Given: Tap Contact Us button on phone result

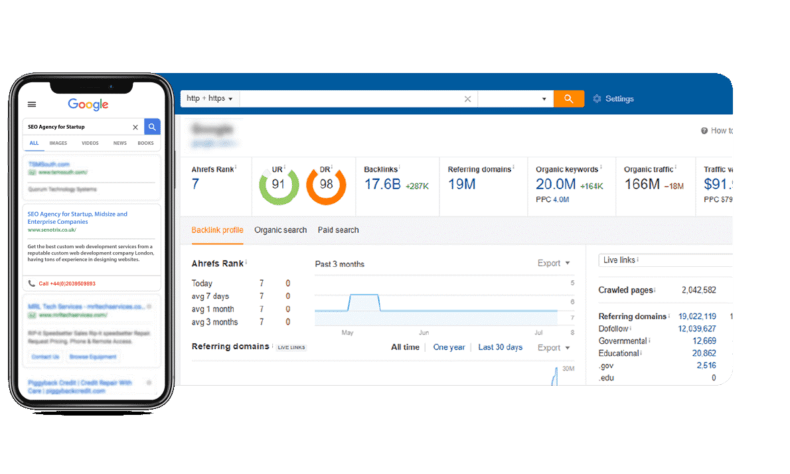Looking at the screenshot, I should coord(45,357).
